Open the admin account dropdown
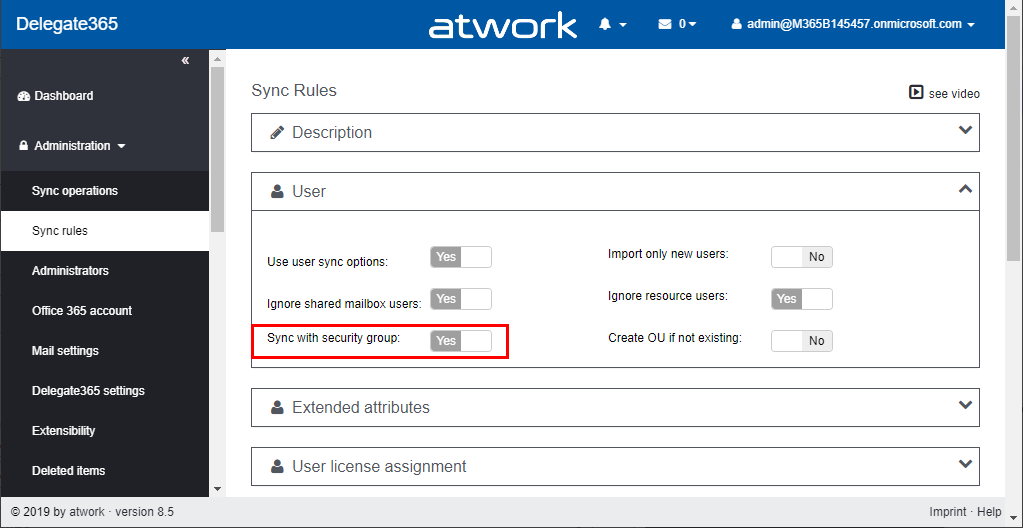 click(971, 25)
